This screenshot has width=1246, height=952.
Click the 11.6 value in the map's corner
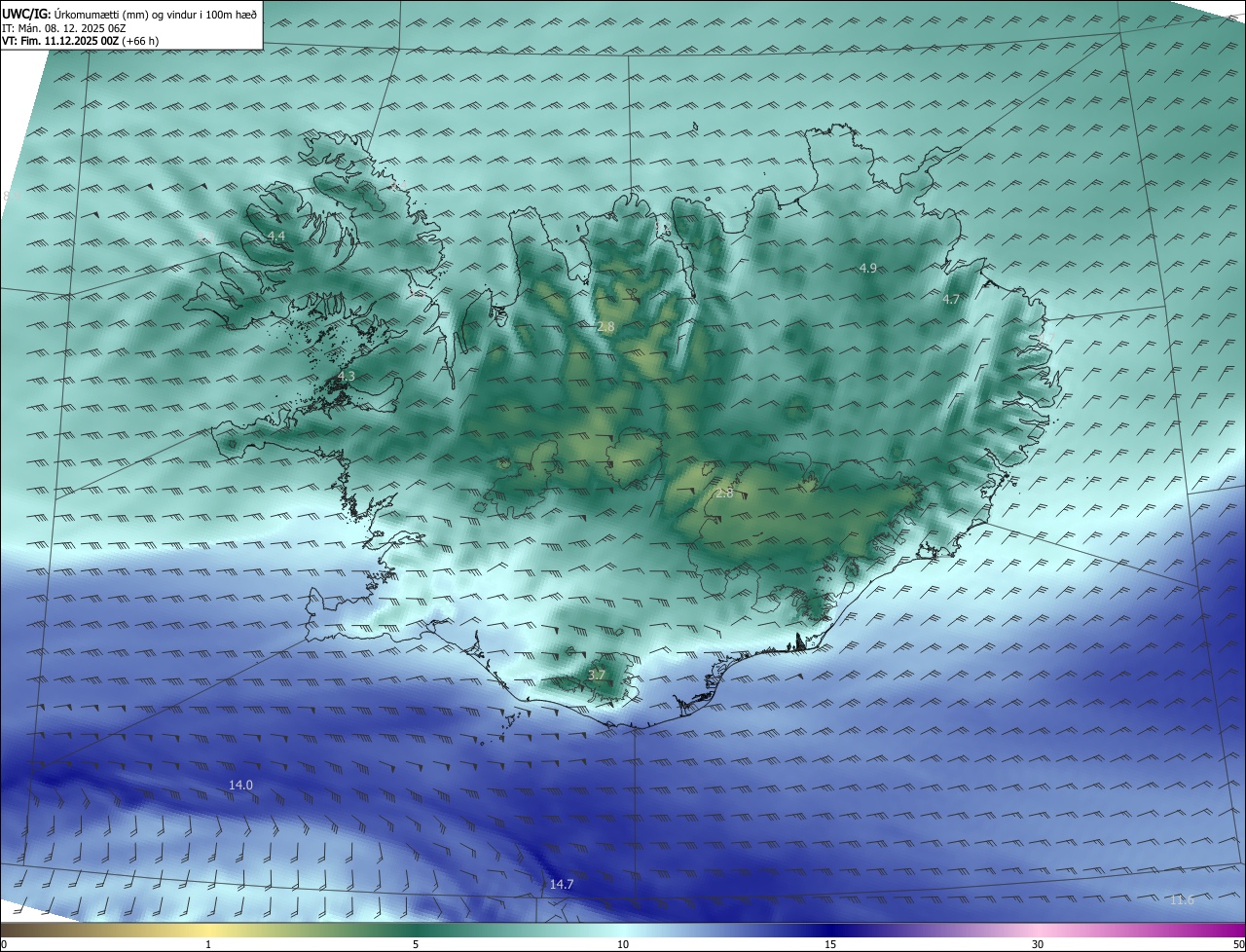pos(1182,899)
